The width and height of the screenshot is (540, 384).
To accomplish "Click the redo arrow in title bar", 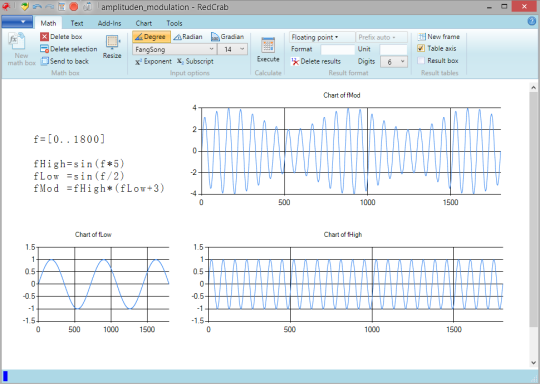I will coord(49,7).
